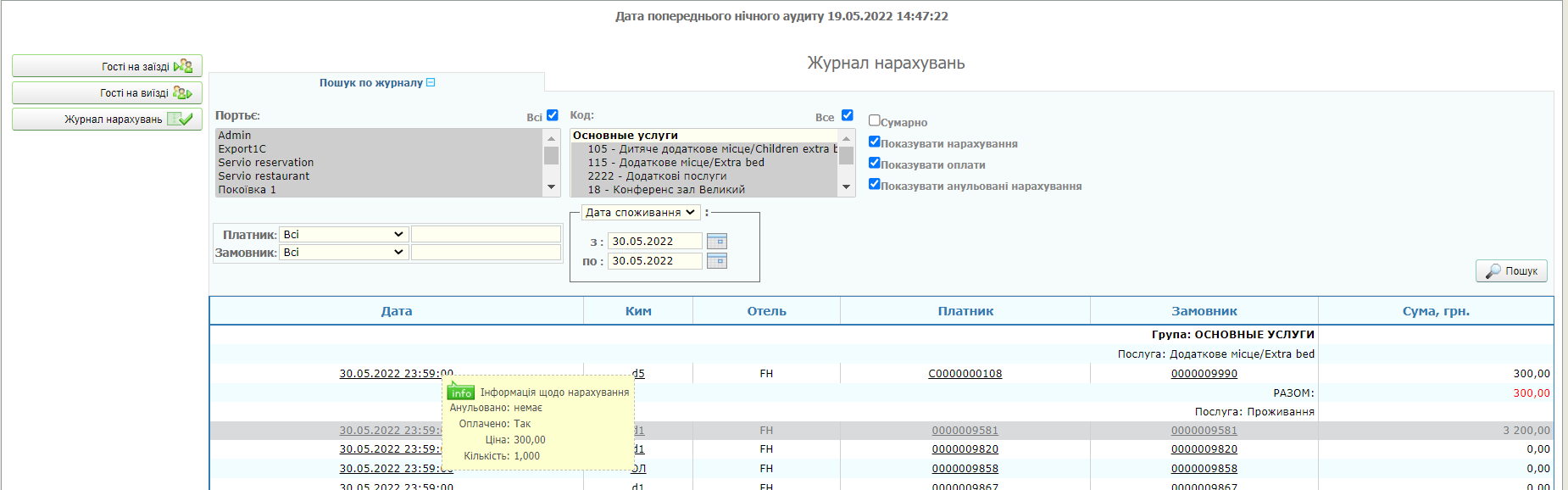Toggle the Сумарно checkbox
This screenshot has height=490, width=1568.
click(875, 121)
